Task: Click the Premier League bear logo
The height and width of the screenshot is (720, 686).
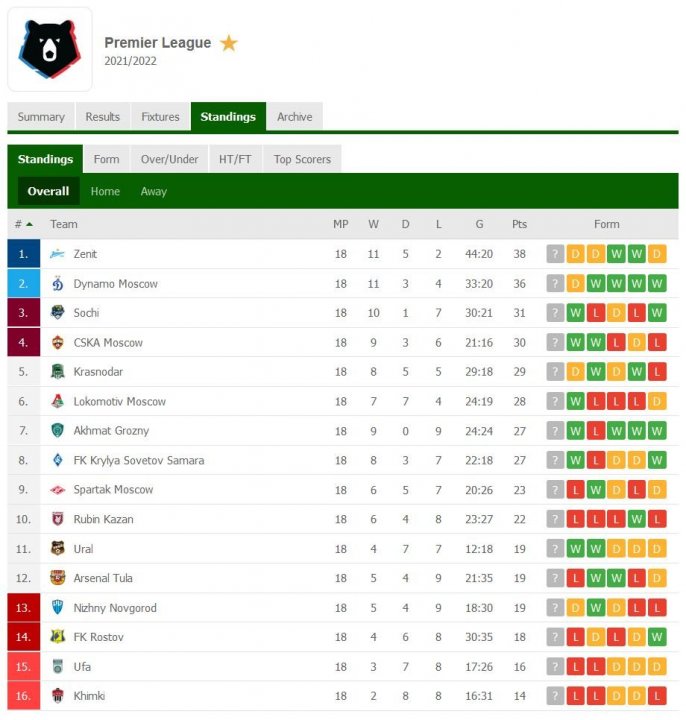Action: click(x=50, y=50)
